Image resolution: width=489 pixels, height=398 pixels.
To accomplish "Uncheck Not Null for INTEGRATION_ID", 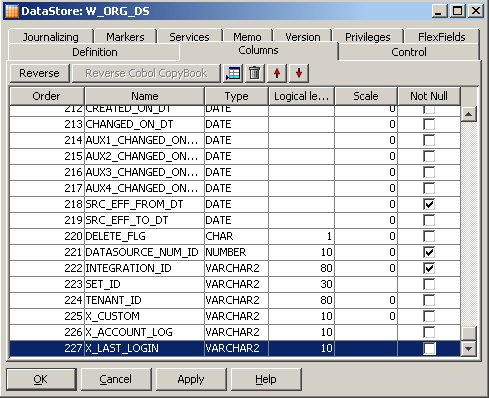I will pos(429,268).
